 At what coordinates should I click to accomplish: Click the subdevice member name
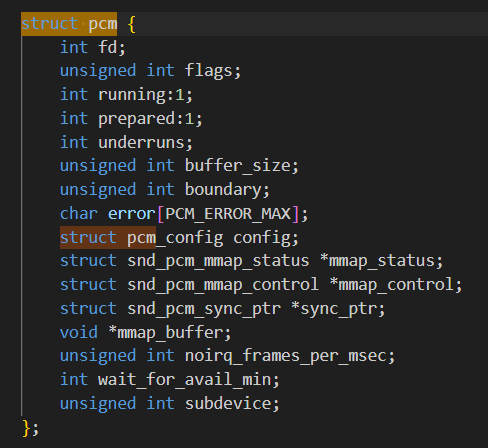pyautogui.click(x=228, y=404)
